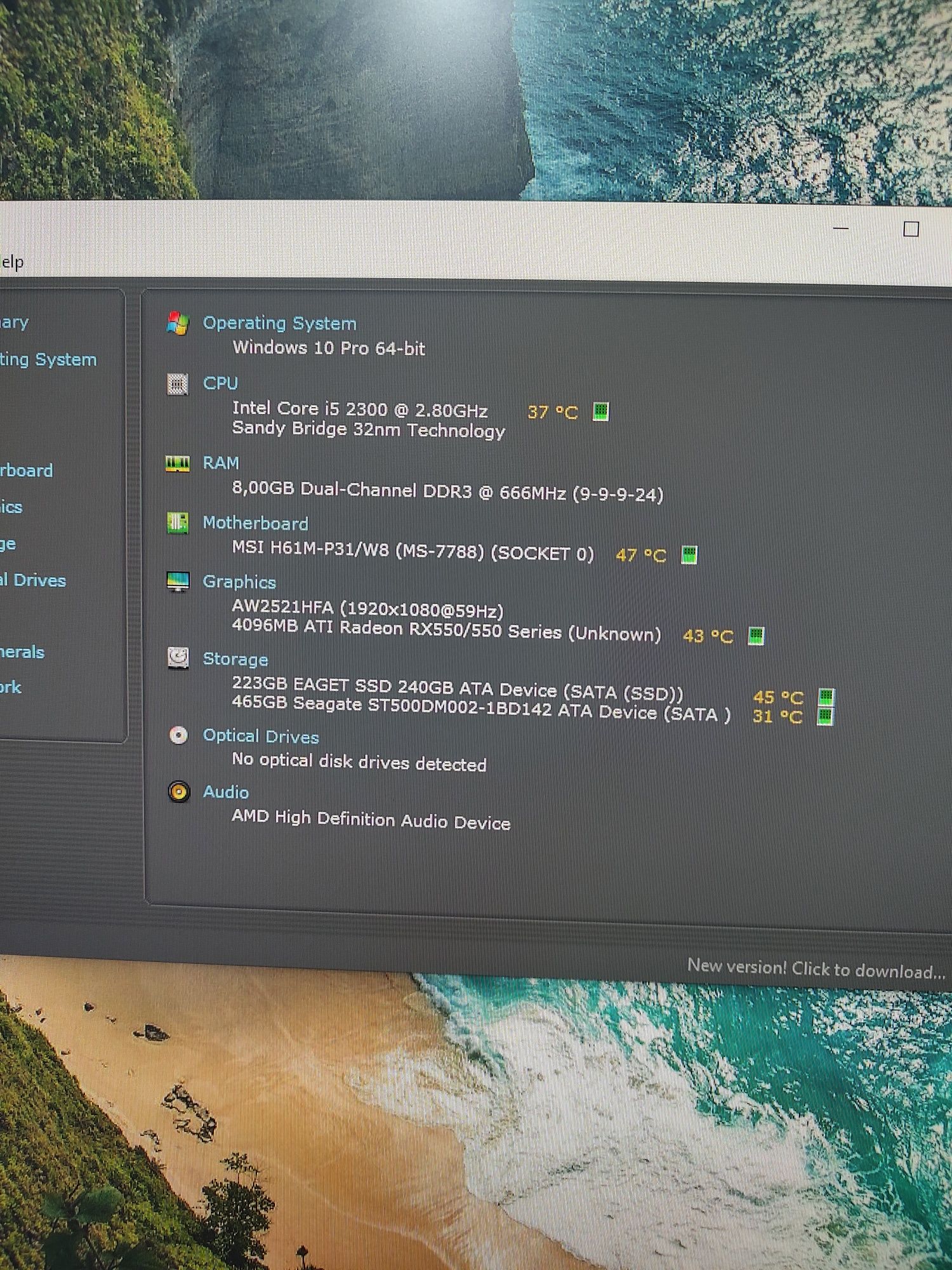Click the SSD temperature icon beside 45 °C

826,697
